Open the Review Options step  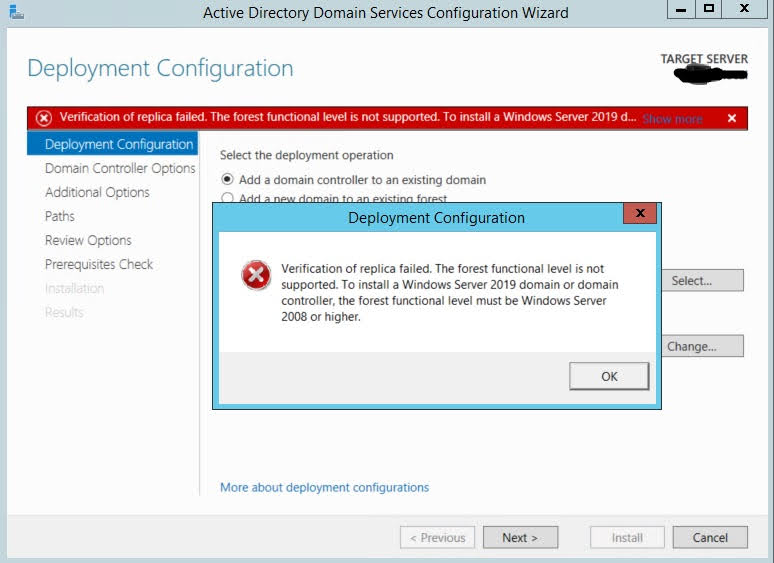coord(88,240)
